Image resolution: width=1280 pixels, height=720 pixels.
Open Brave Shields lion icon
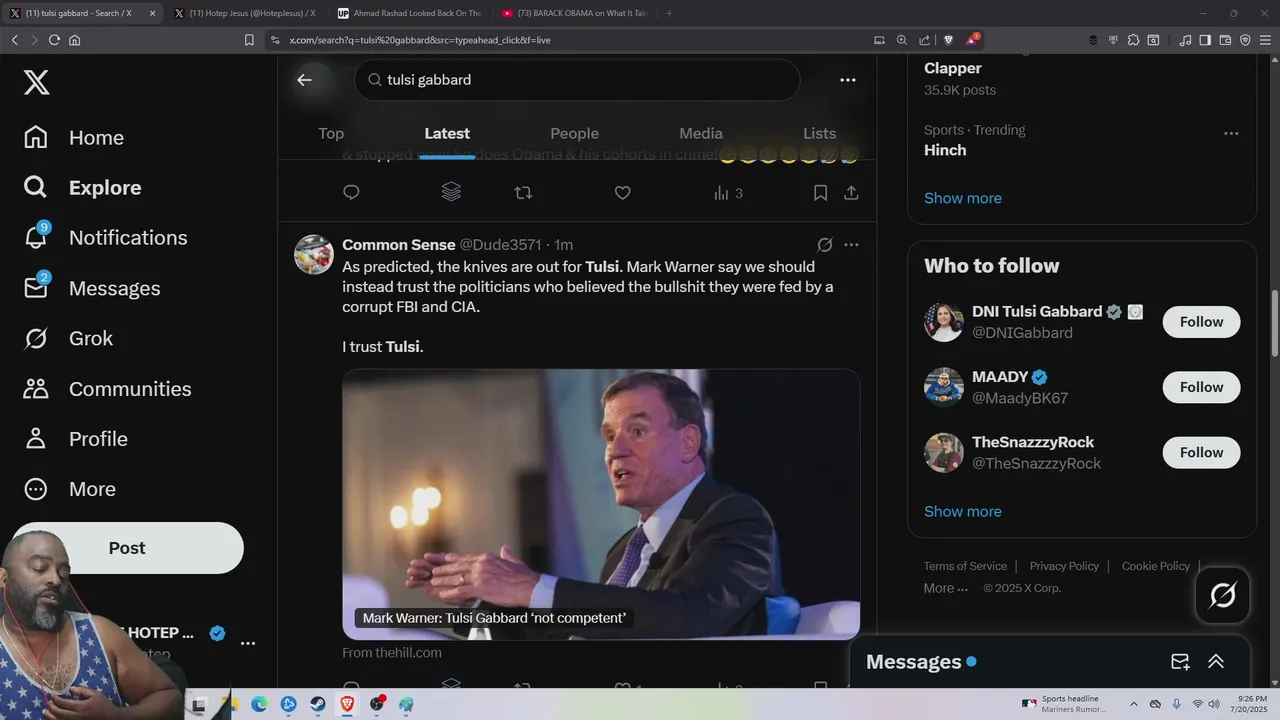(x=949, y=40)
